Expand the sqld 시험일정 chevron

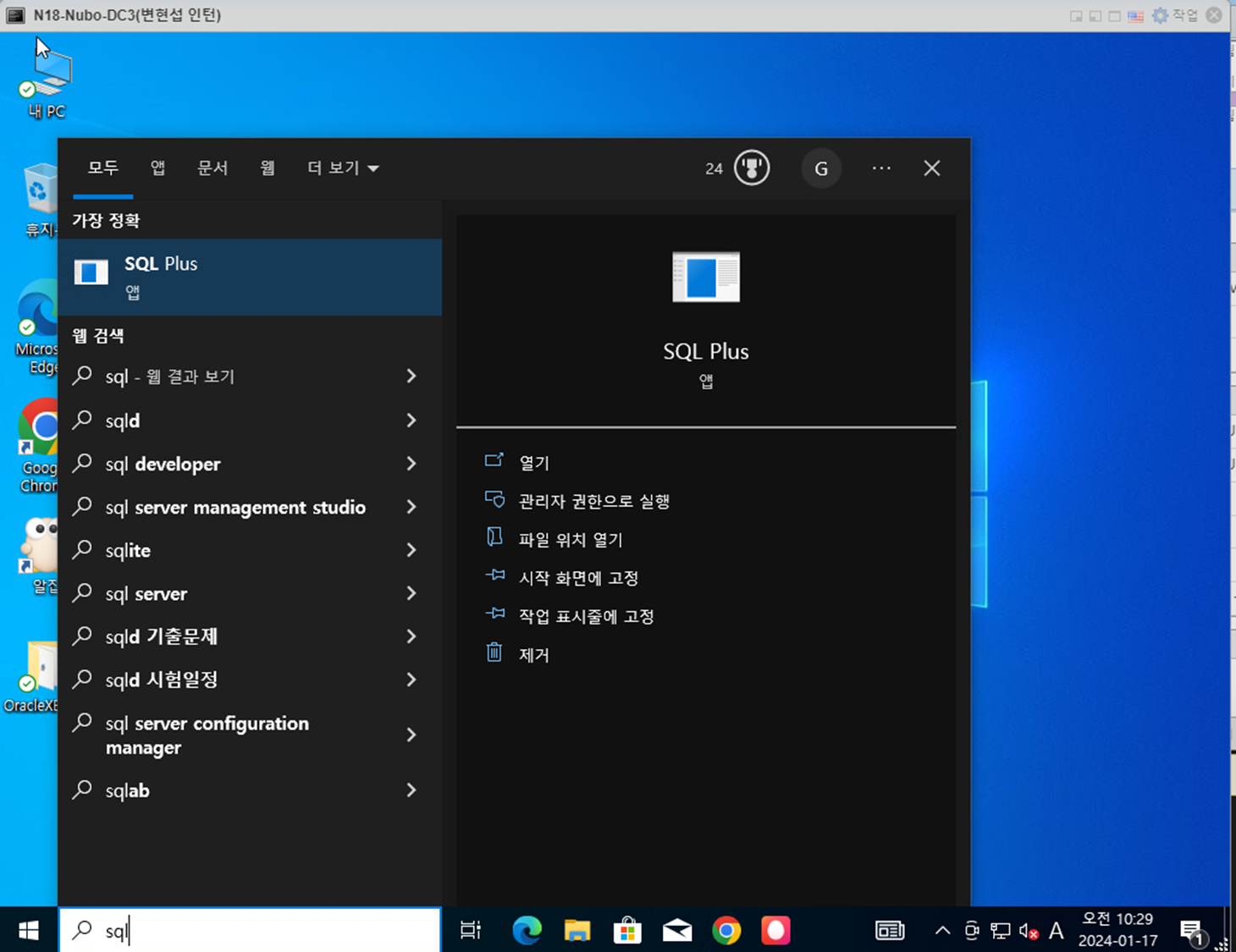coord(411,680)
